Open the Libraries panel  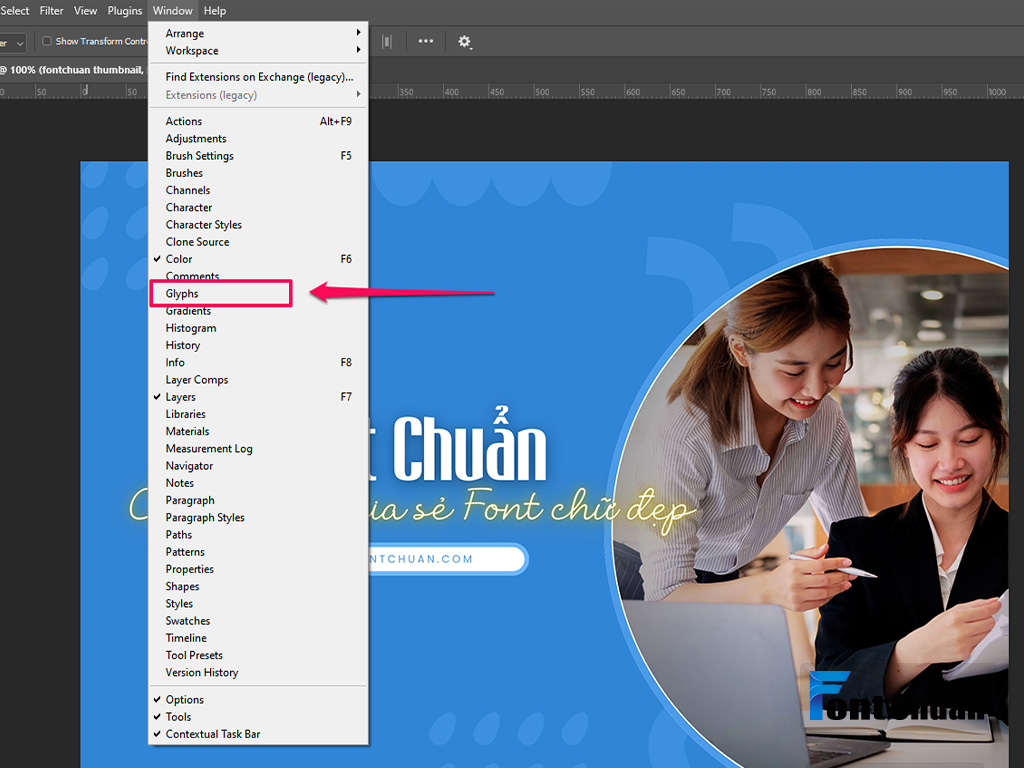click(x=259, y=414)
